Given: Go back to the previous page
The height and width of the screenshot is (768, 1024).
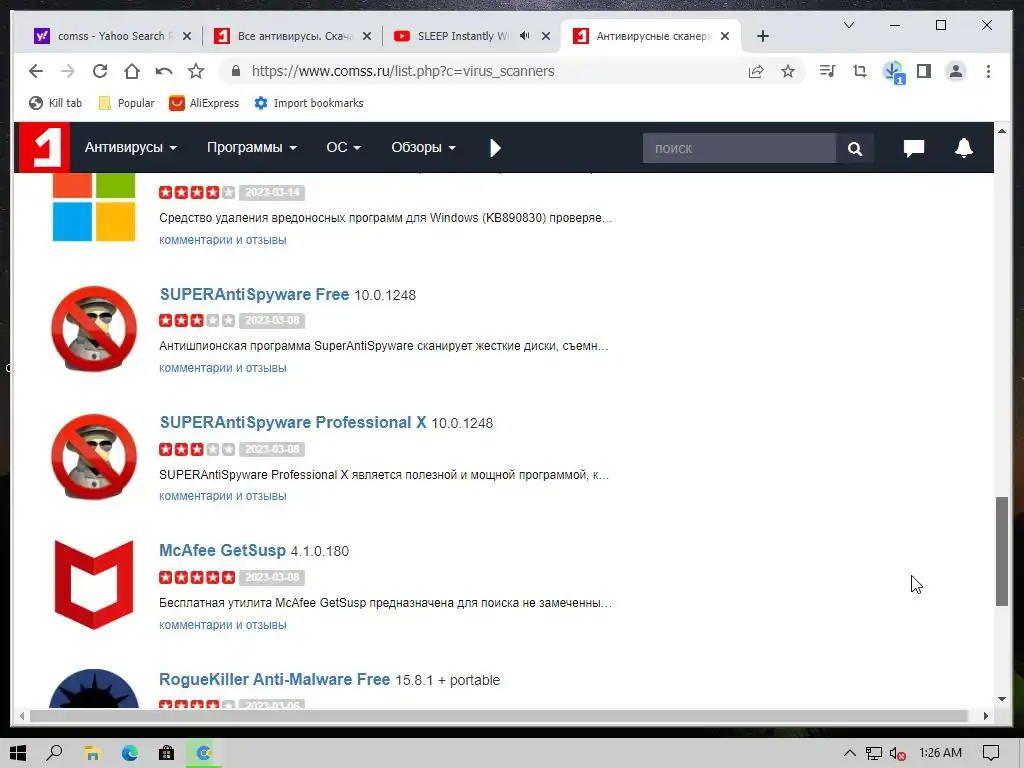Looking at the screenshot, I should pyautogui.click(x=36, y=71).
